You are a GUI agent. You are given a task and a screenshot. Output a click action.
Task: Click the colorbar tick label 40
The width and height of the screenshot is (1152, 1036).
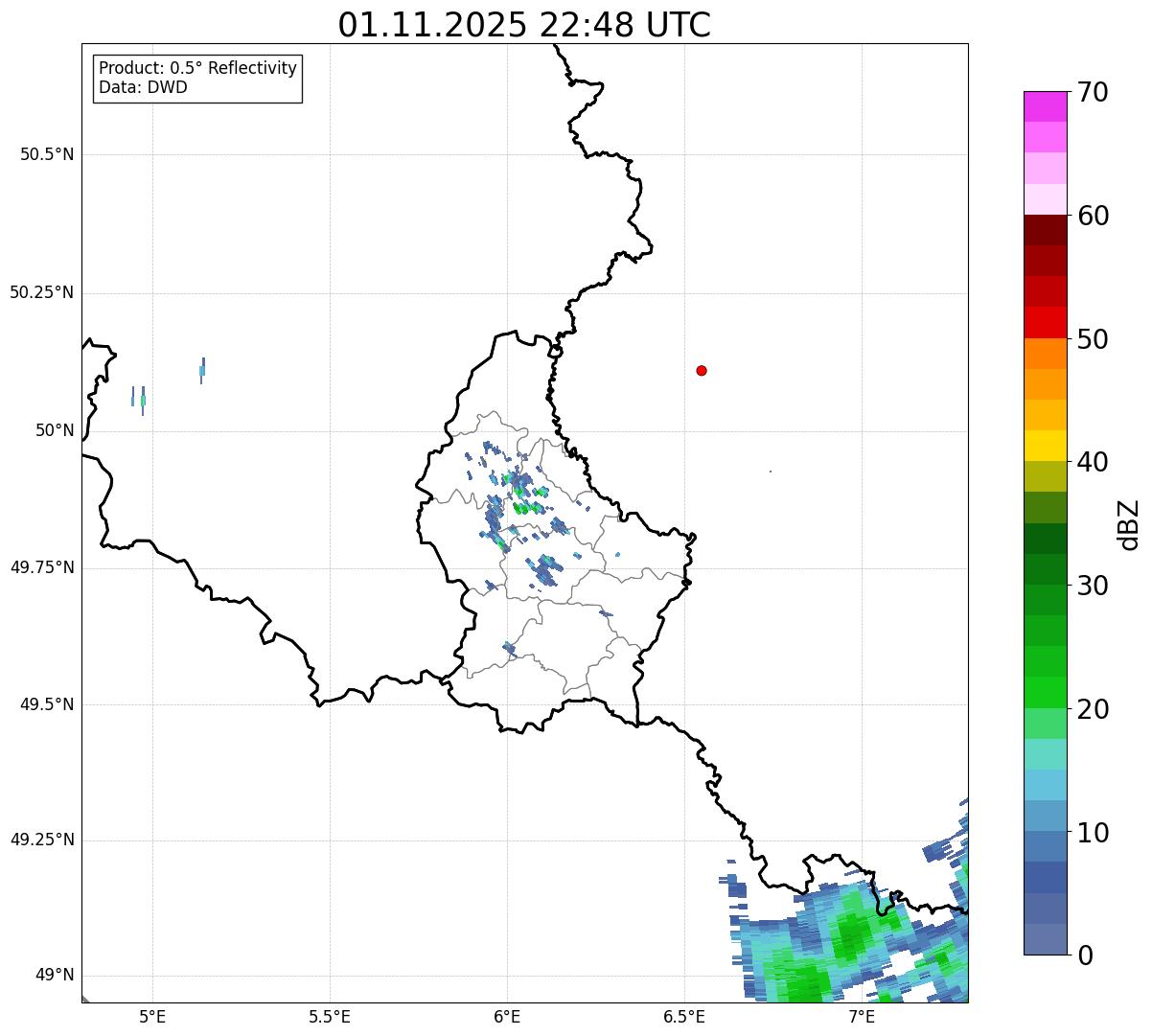click(1093, 462)
